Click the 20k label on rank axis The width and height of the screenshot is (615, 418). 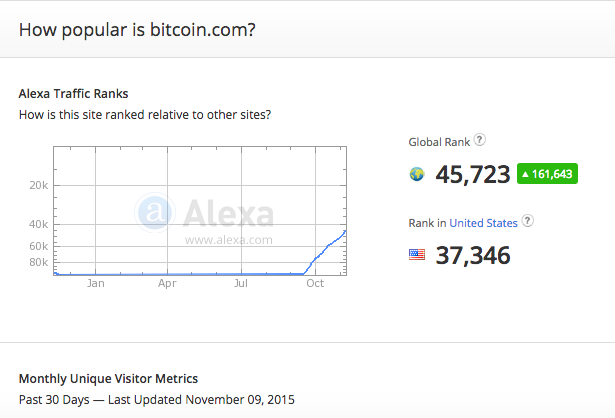pyautogui.click(x=38, y=185)
